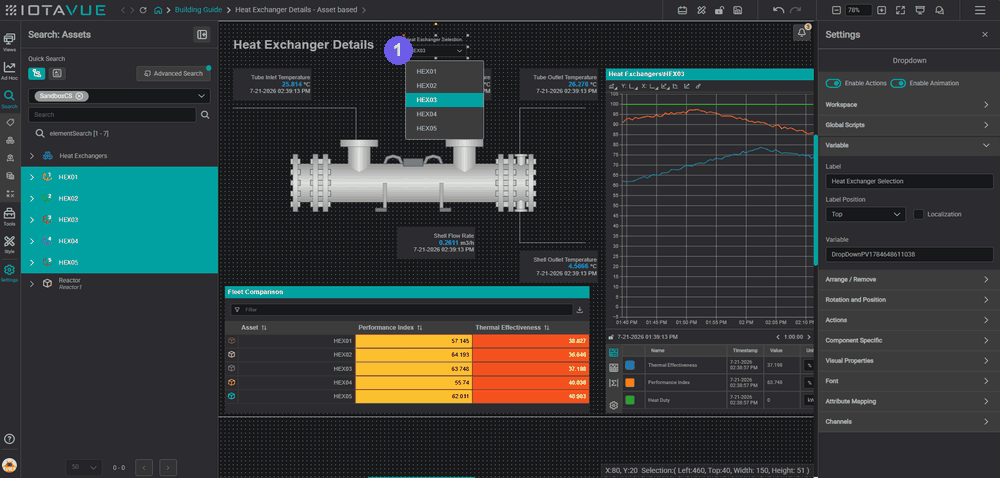Expand the Heat Exchangers tree node

pyautogui.click(x=32, y=156)
